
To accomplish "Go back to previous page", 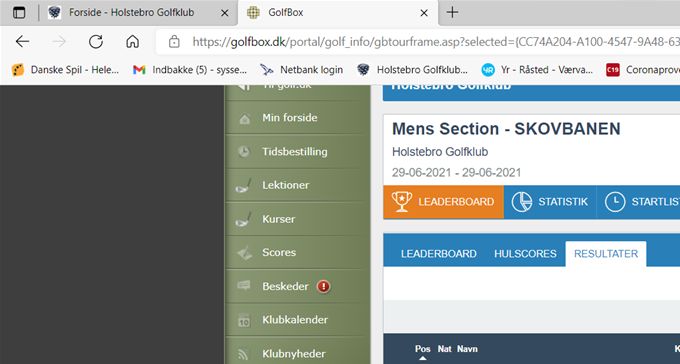I will click(x=22, y=42).
